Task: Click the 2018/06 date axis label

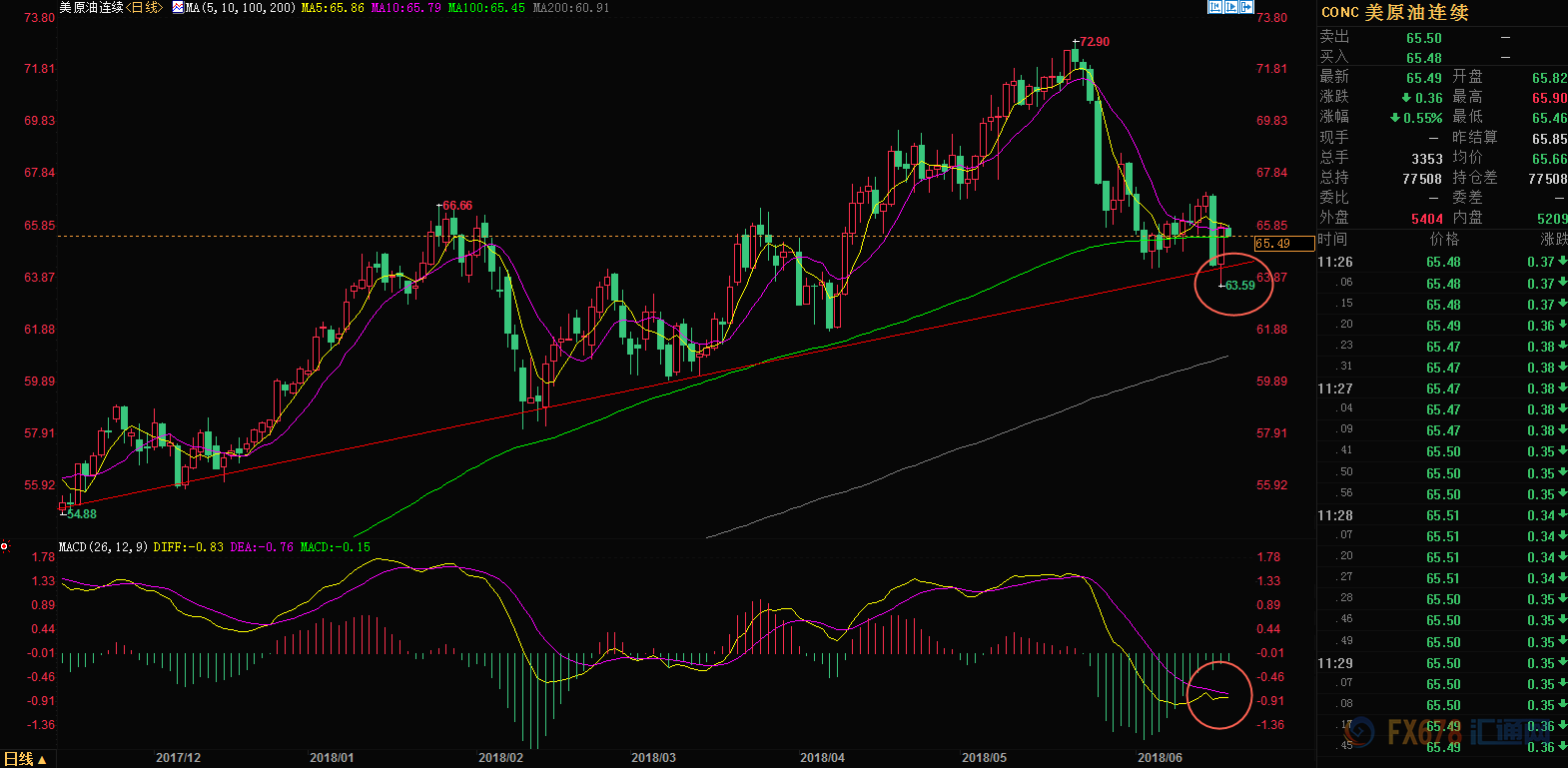Action: point(1160,758)
